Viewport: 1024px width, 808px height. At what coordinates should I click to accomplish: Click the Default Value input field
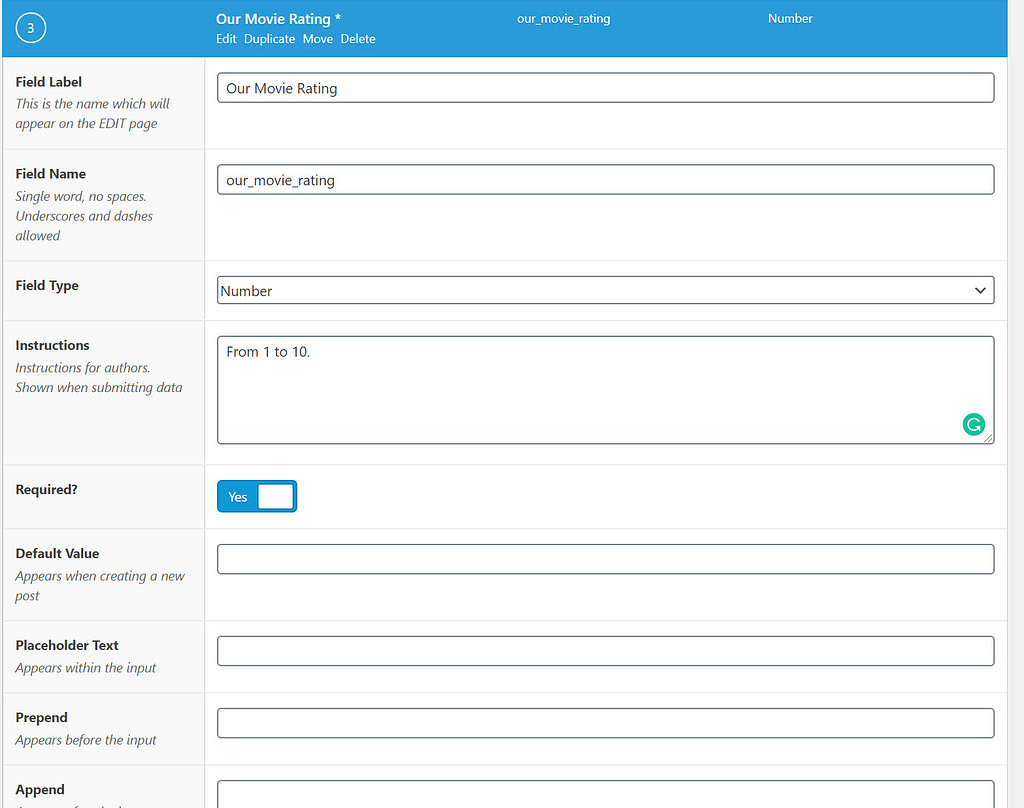(605, 558)
